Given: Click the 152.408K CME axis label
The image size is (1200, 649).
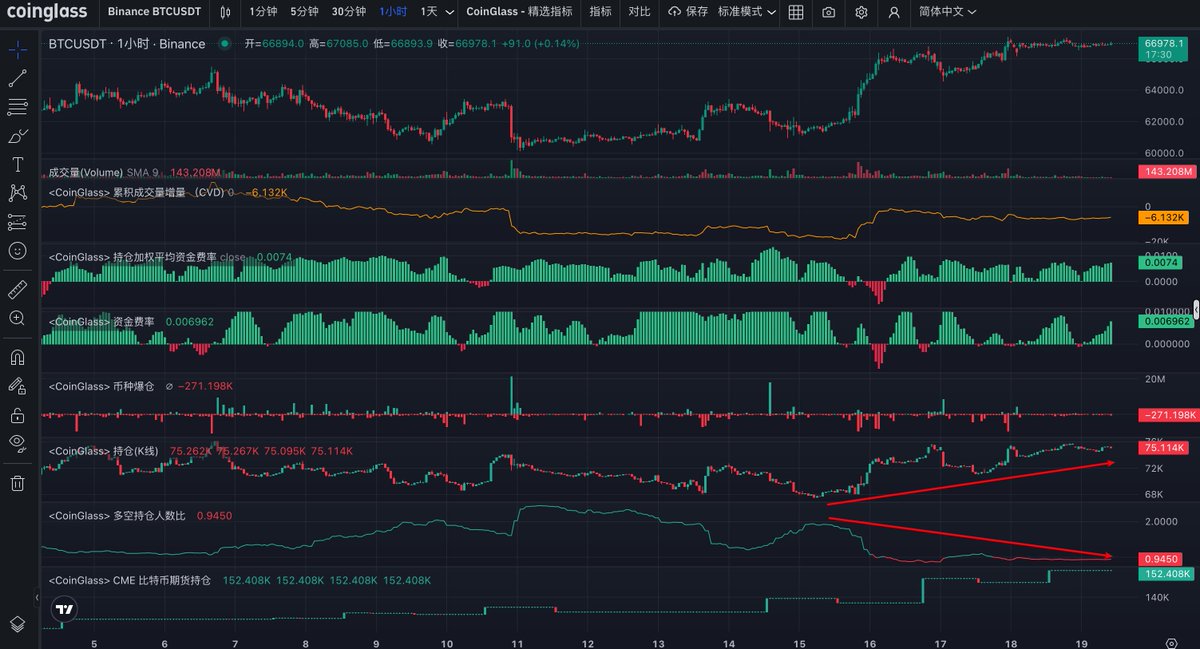Looking at the screenshot, I should (x=1166, y=574).
